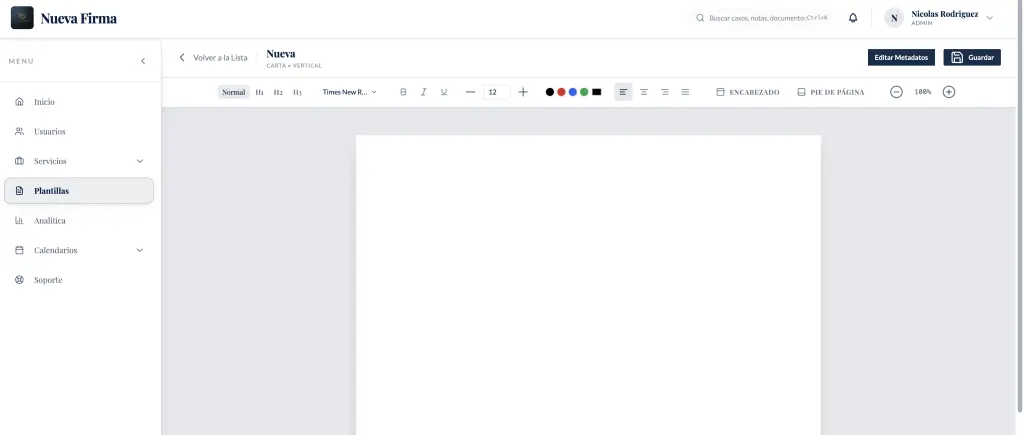The width and height of the screenshot is (1024, 435).
Task: Toggle underline formatting
Action: [x=443, y=92]
